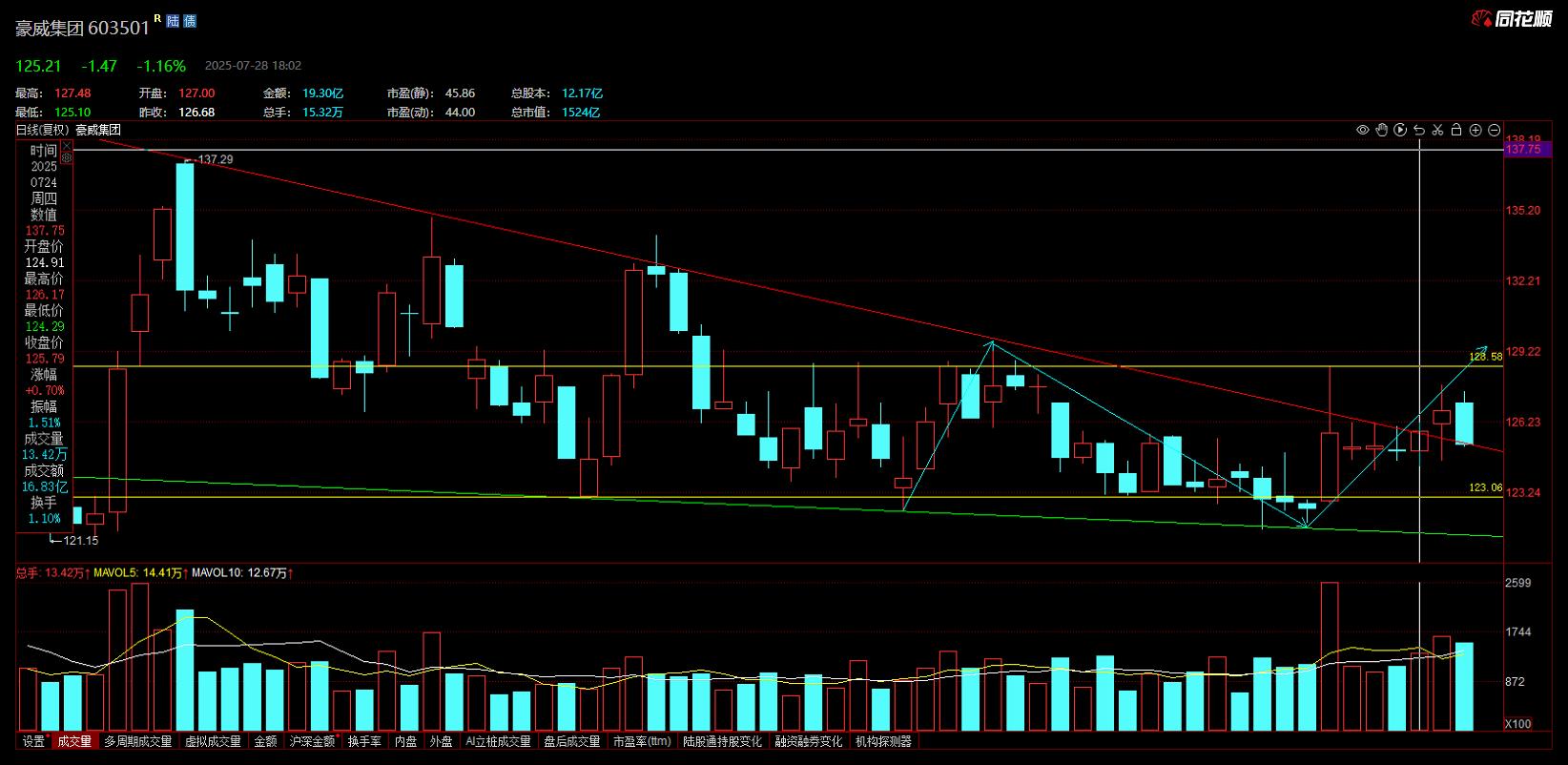Click the 最高 value 127.48
Viewport: 1568px width, 765px height.
[x=72, y=93]
